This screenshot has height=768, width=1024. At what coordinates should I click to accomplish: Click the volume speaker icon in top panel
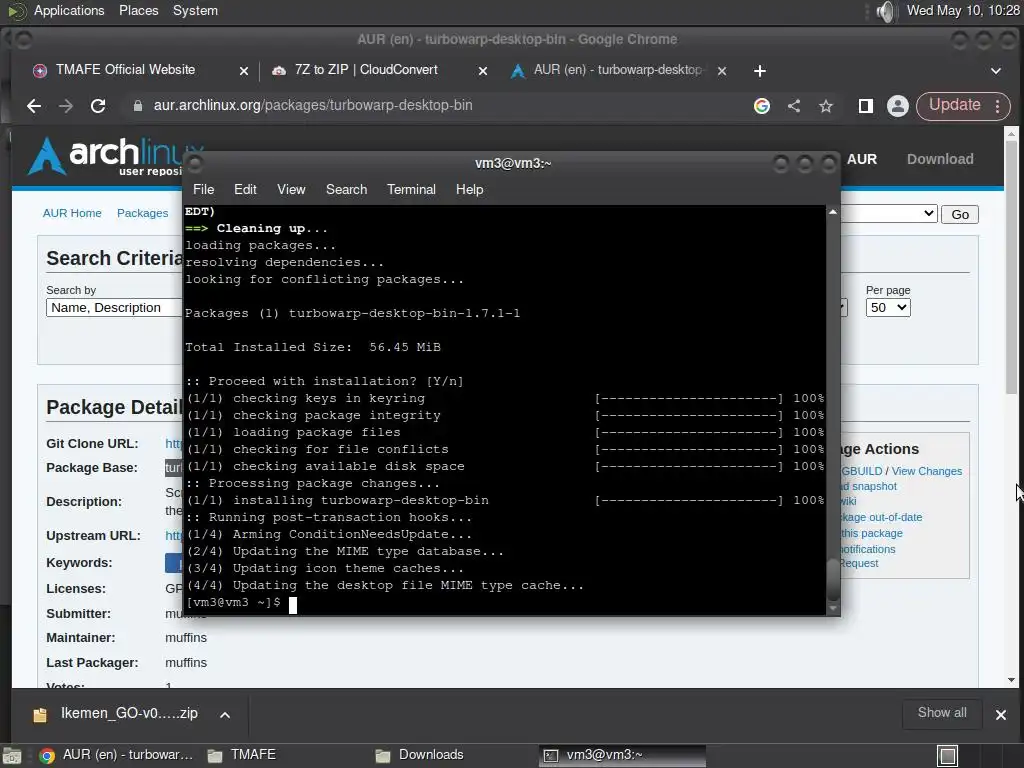885,11
